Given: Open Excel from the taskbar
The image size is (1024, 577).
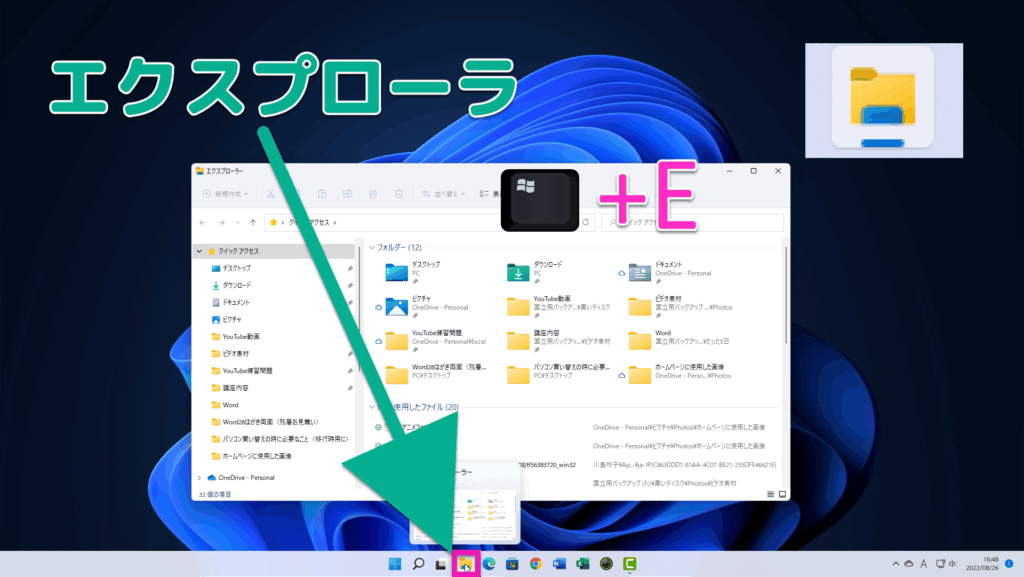Looking at the screenshot, I should click(x=583, y=563).
